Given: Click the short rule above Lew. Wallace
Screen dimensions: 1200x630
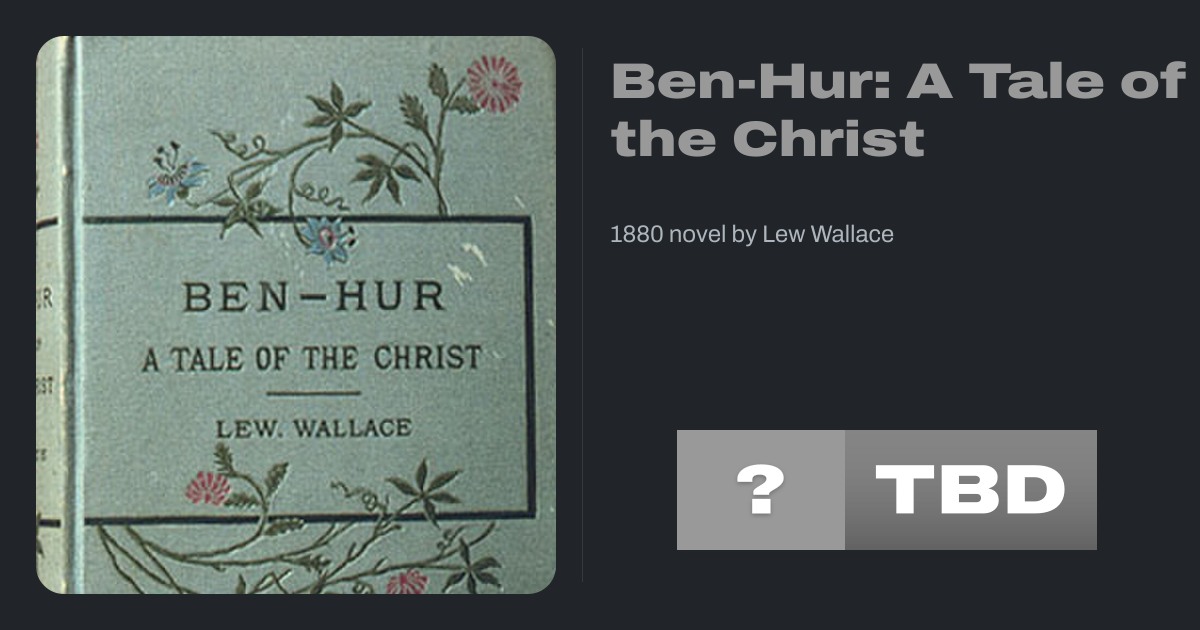Looking at the screenshot, I should click(314, 393).
